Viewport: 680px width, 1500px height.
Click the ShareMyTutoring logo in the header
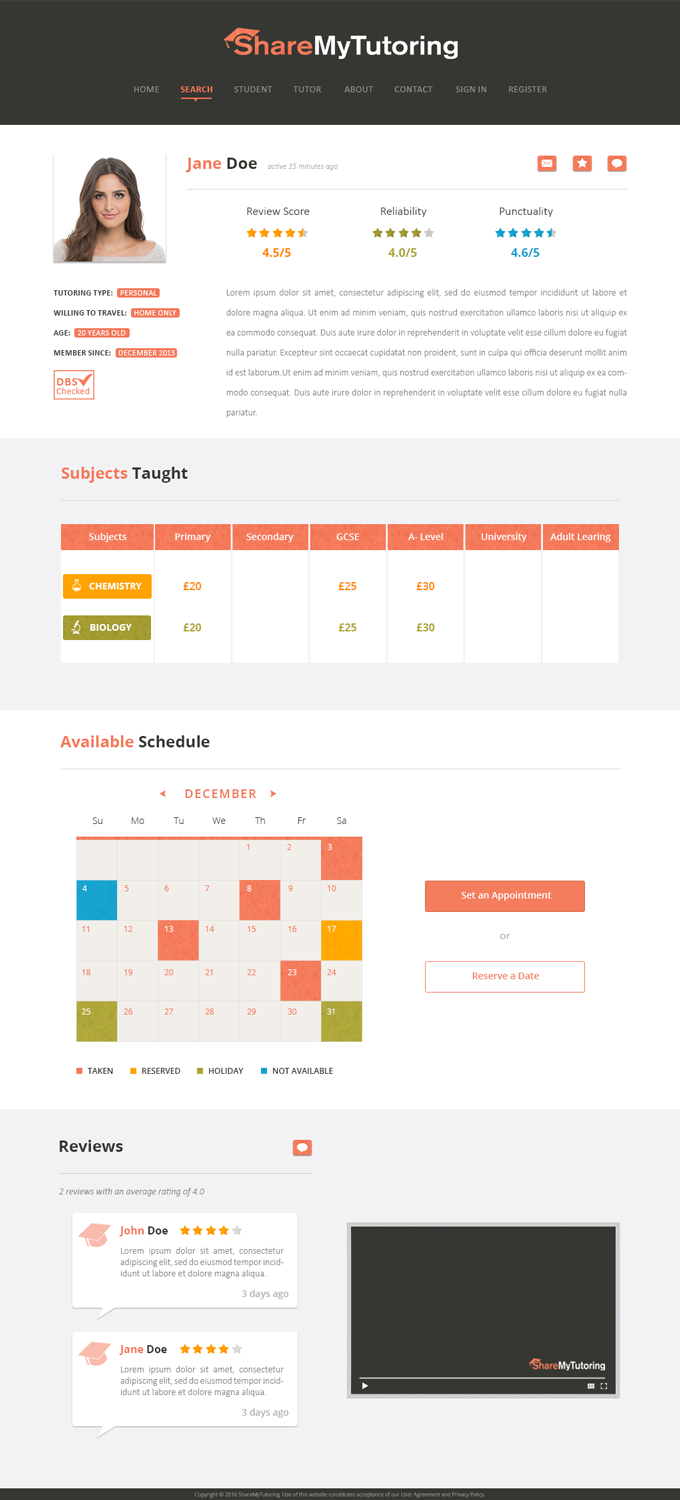tap(340, 44)
